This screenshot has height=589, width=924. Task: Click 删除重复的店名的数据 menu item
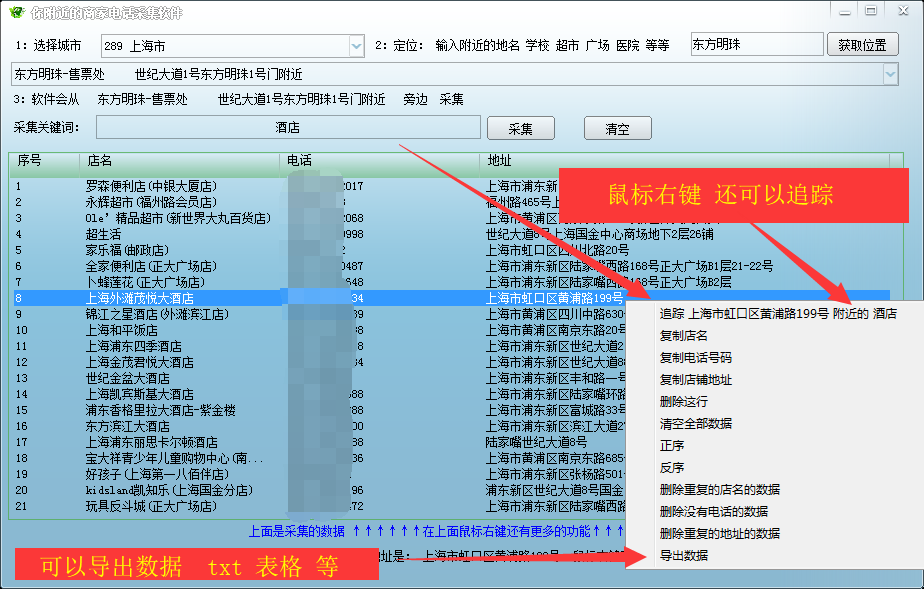(x=719, y=490)
